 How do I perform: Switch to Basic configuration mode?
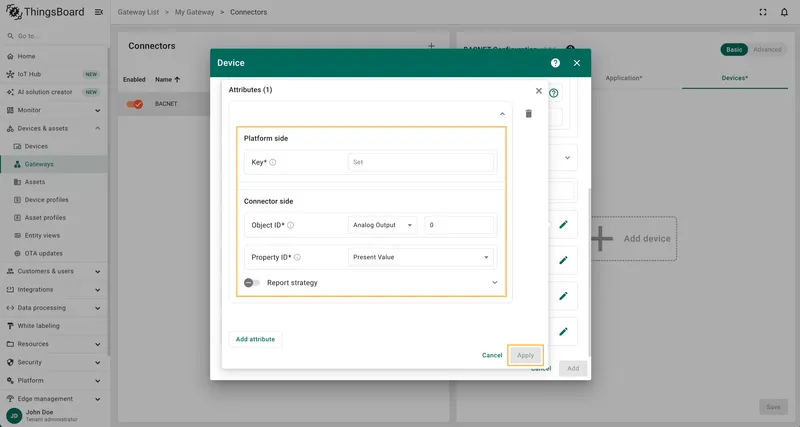click(x=734, y=49)
